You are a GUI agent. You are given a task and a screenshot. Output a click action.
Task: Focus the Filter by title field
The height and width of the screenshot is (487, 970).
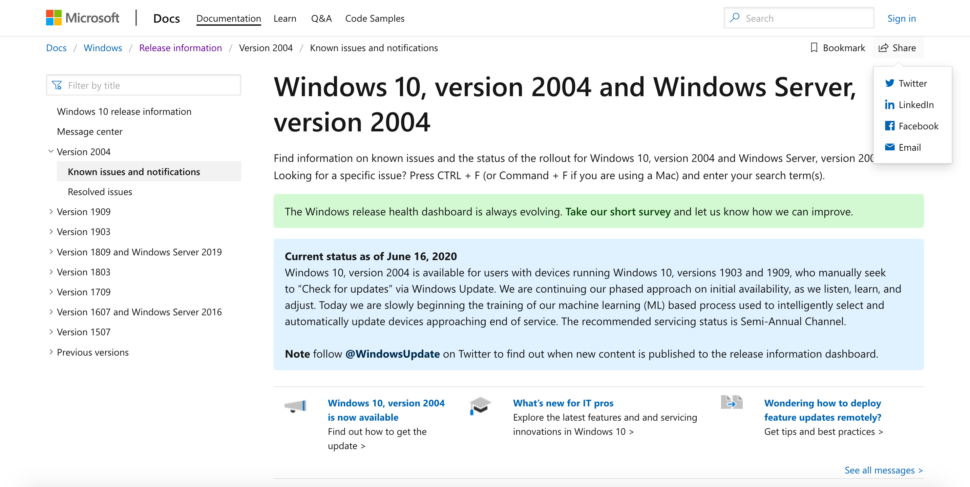(144, 85)
